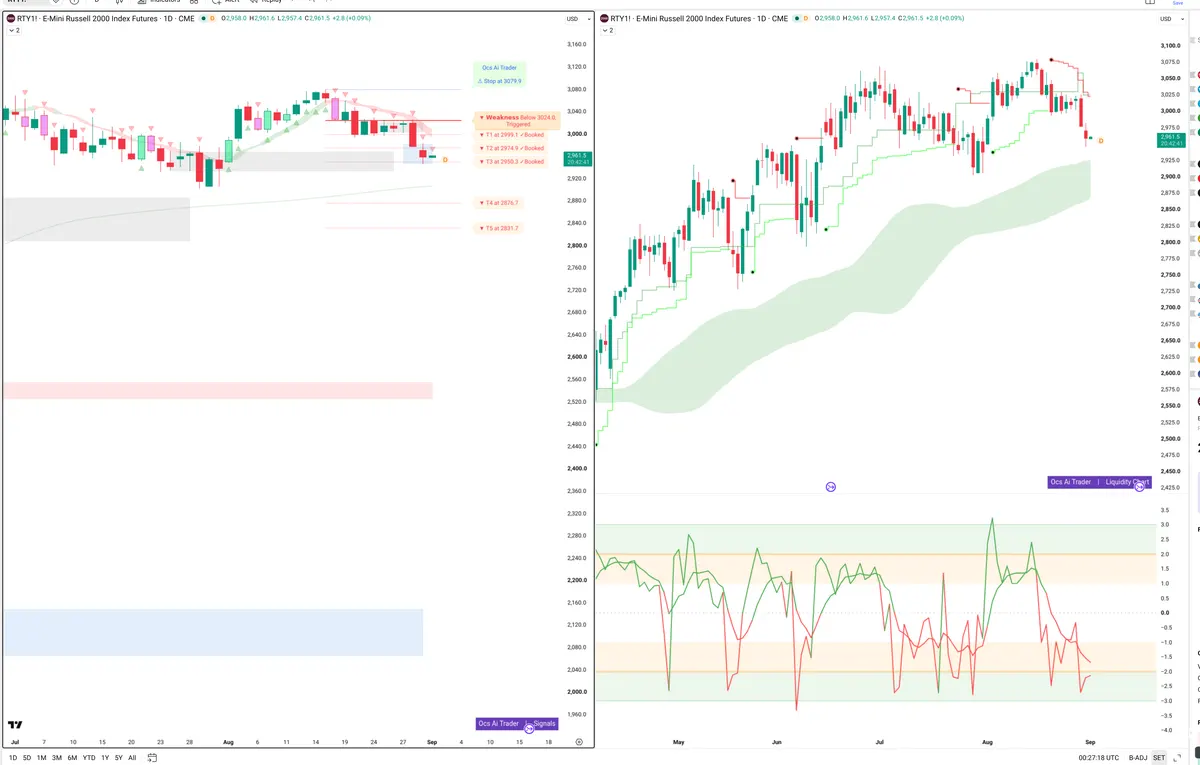Click the 'Stop at 3079.9' label

[499, 81]
